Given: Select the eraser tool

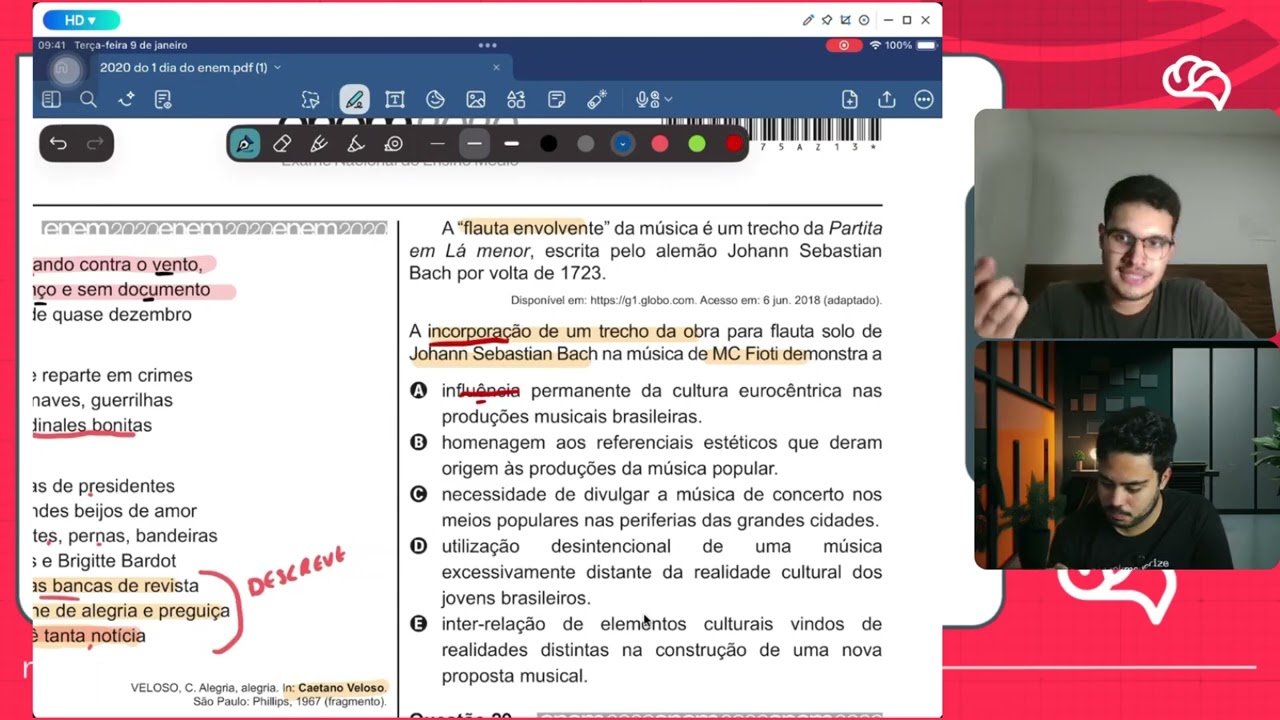Looking at the screenshot, I should point(282,144).
